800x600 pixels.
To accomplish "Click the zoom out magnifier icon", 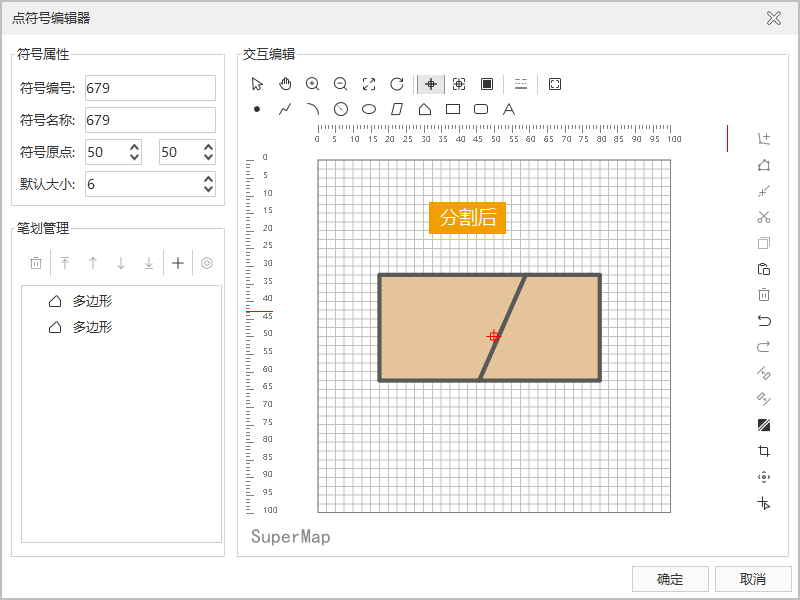I will click(x=341, y=84).
